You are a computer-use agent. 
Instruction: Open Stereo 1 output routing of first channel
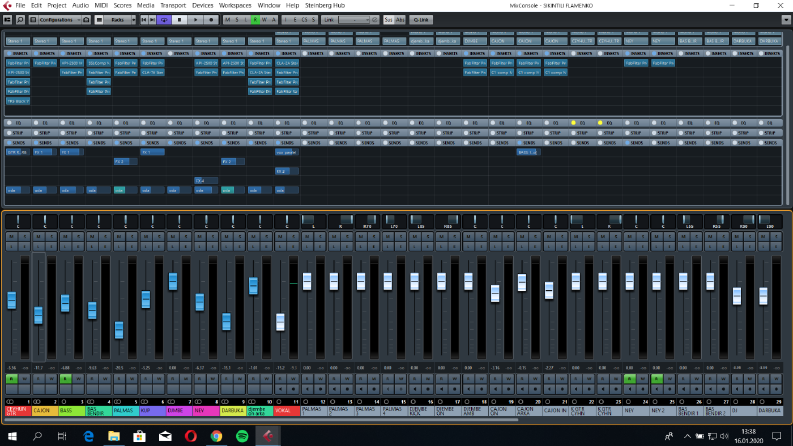[x=18, y=41]
